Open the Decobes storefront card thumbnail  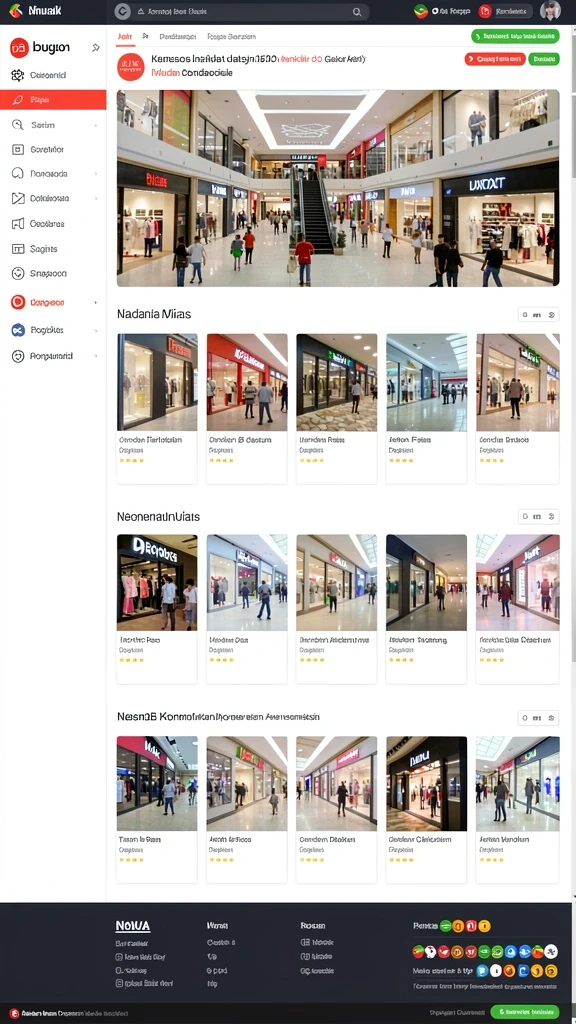(x=157, y=583)
